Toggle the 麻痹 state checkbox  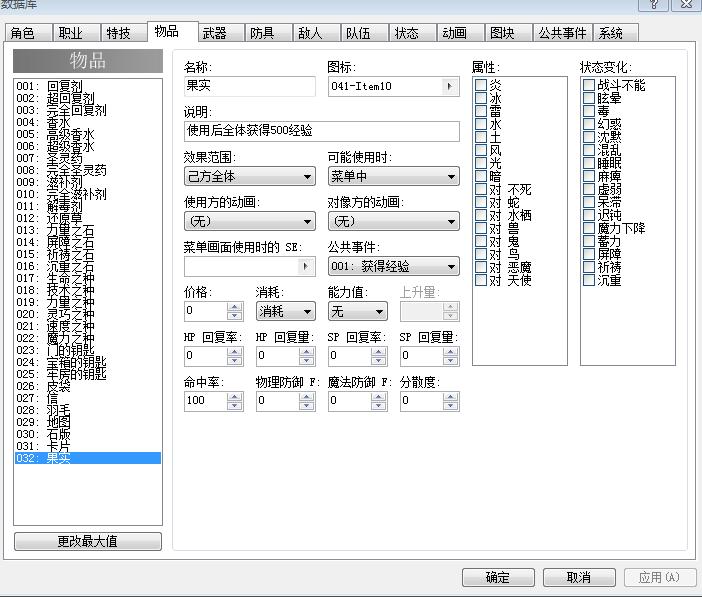pyautogui.click(x=589, y=176)
